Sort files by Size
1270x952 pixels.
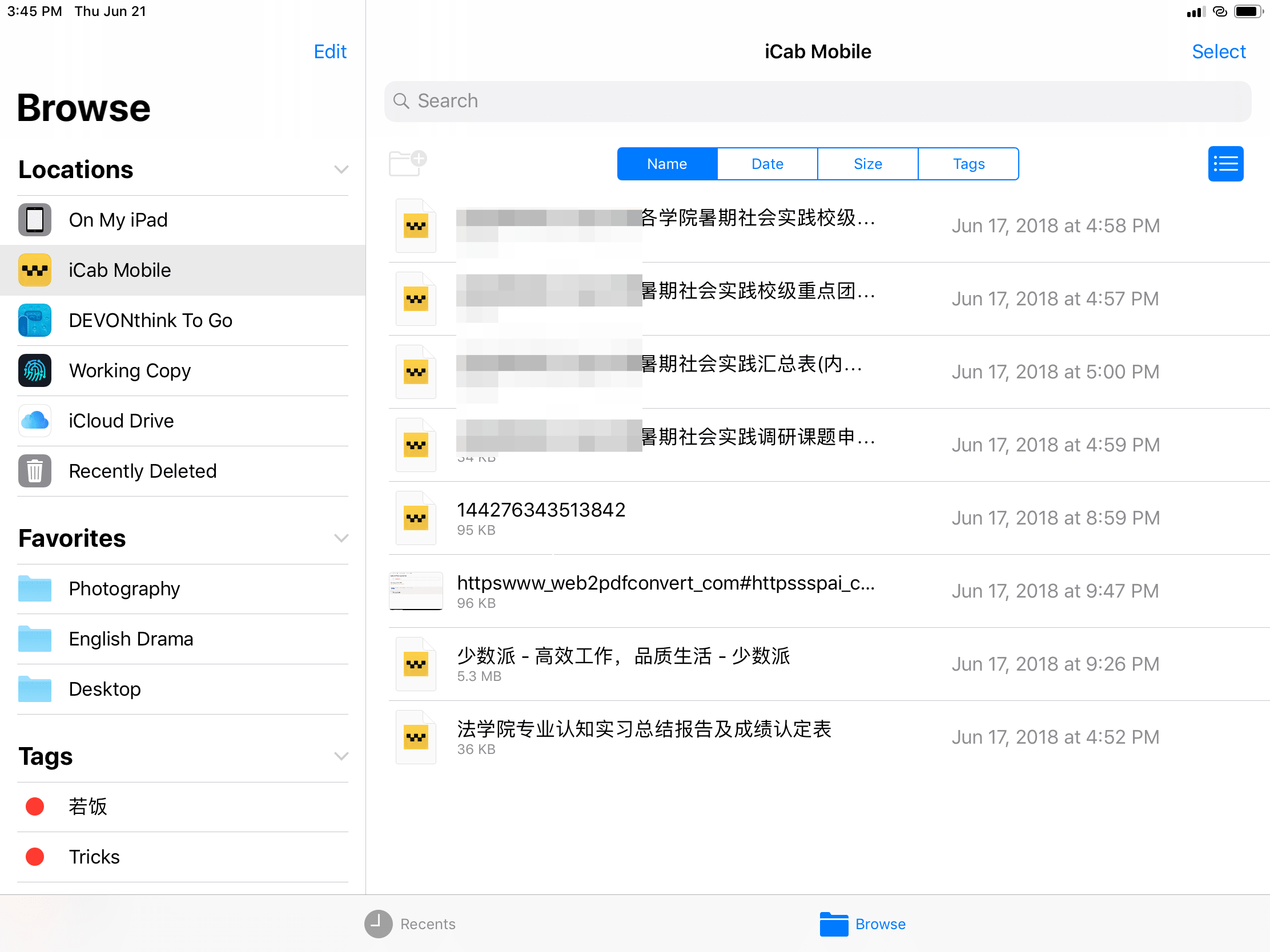click(x=867, y=164)
